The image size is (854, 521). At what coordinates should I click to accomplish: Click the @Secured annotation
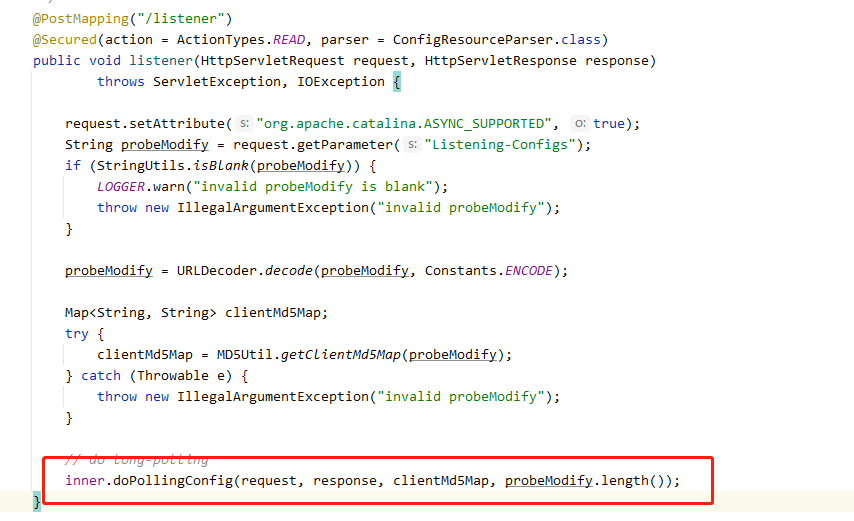click(x=65, y=40)
